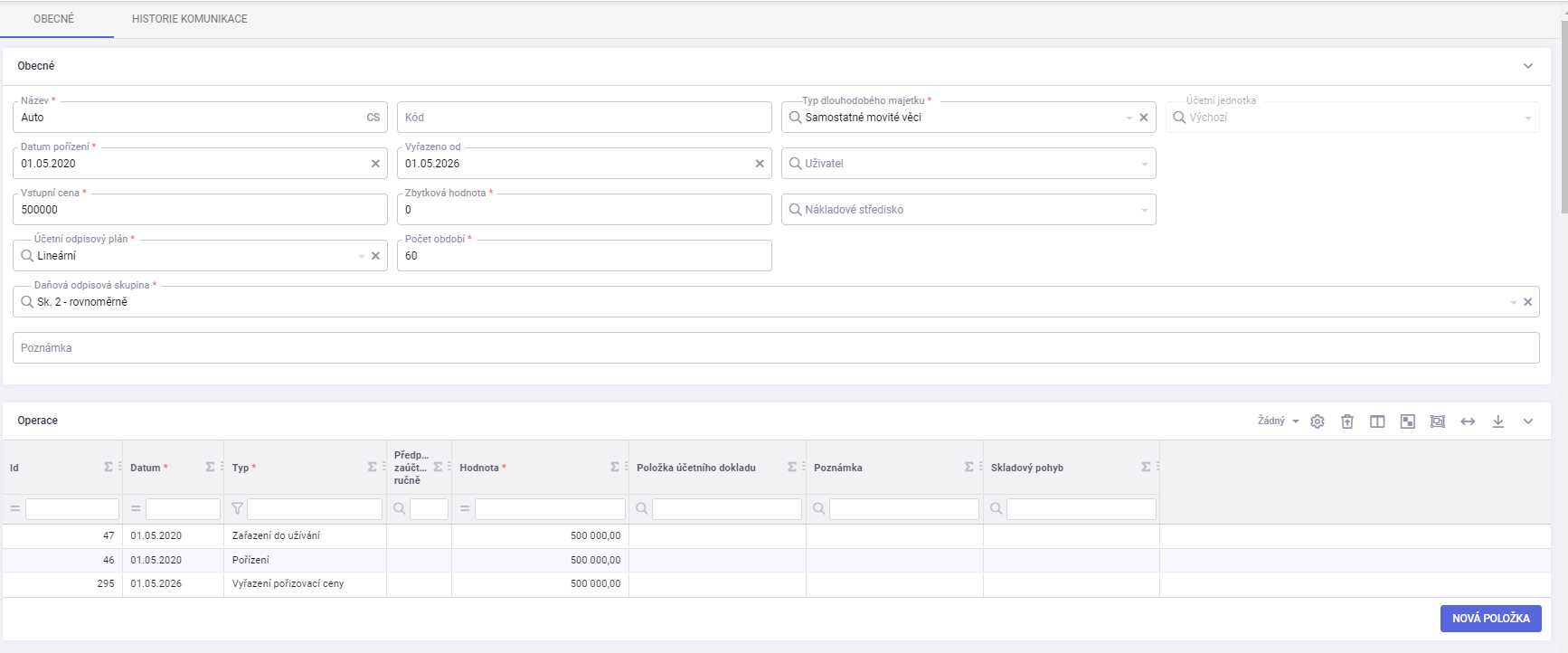Clear the Vyřazeno od date value
This screenshot has width=1568, height=653.
point(760,164)
